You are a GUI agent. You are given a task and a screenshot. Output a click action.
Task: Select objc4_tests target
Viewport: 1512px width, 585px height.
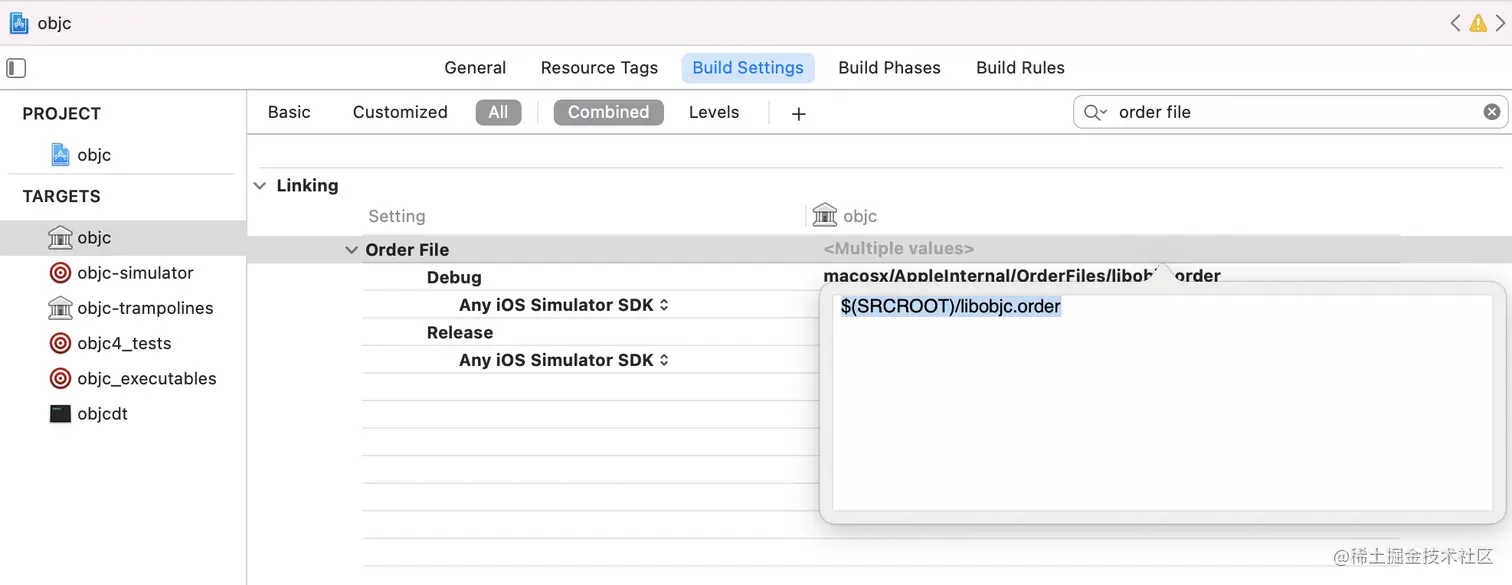point(123,343)
